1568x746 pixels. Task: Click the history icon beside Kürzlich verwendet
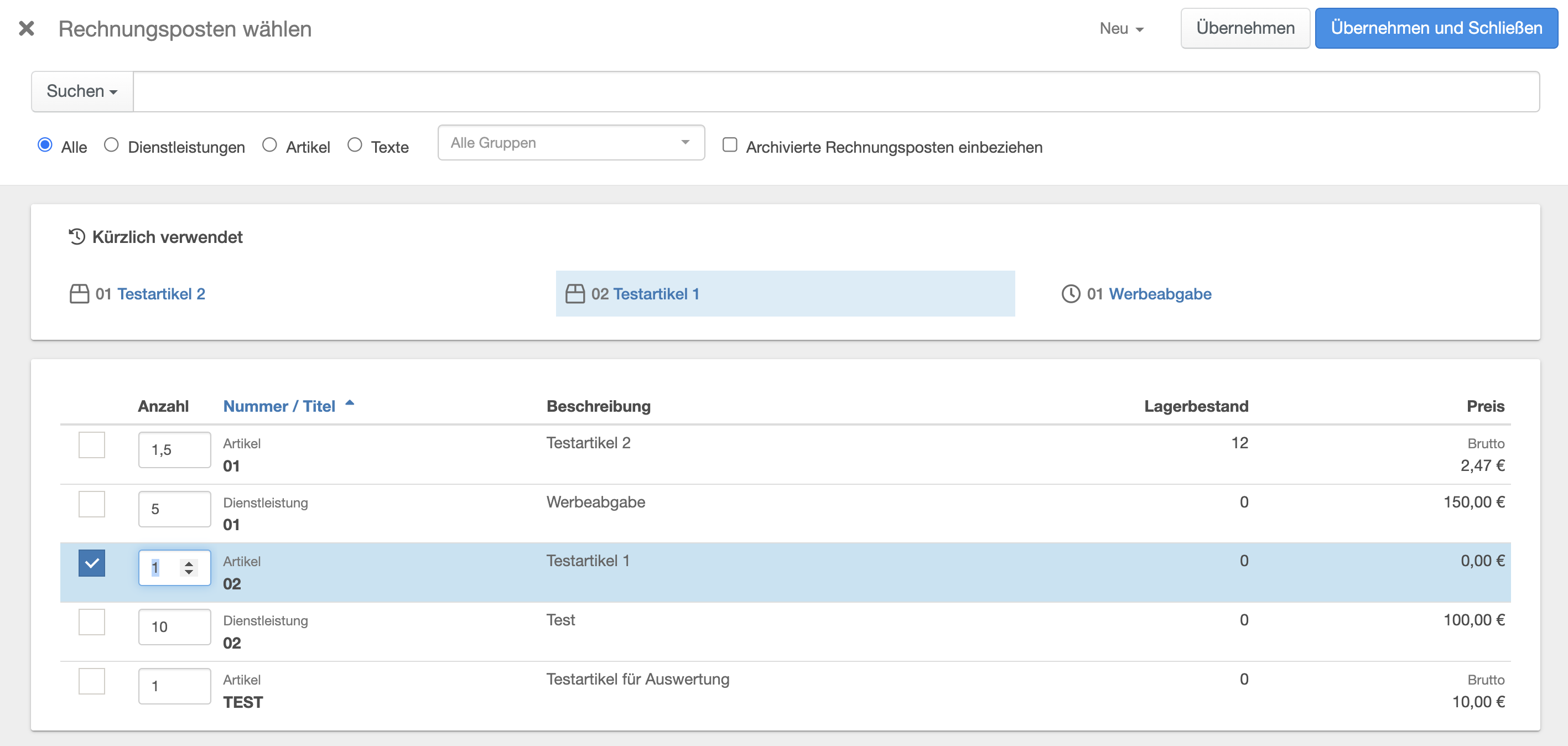pyautogui.click(x=77, y=236)
